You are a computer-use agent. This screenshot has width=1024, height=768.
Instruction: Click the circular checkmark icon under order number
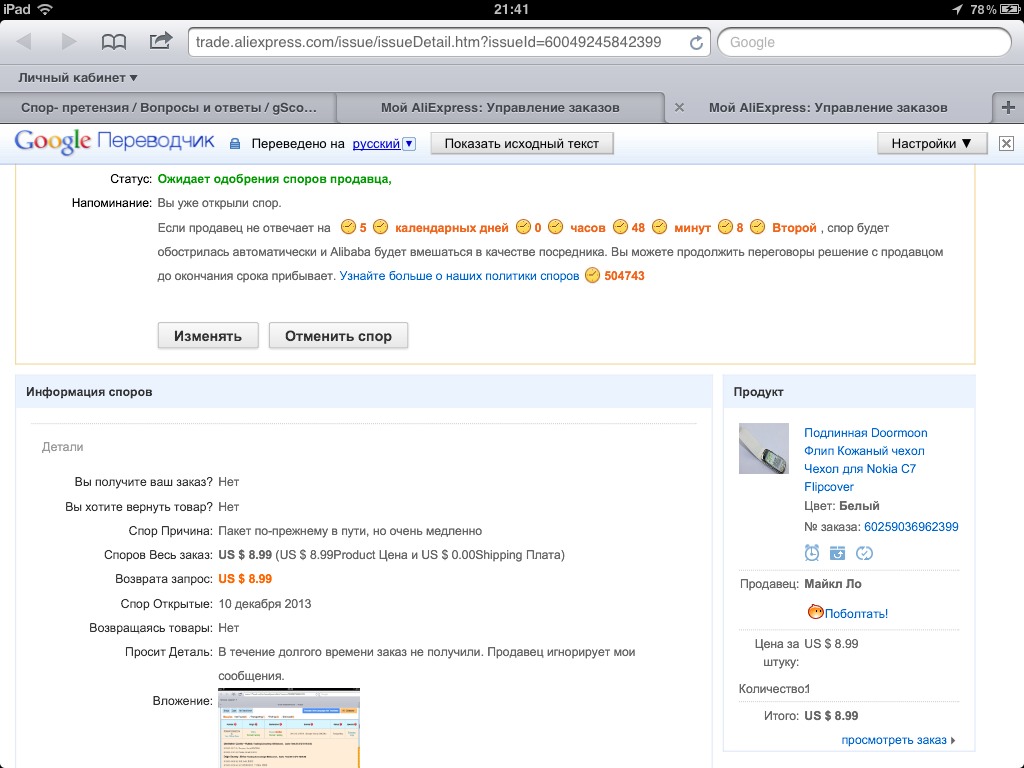[x=864, y=554]
